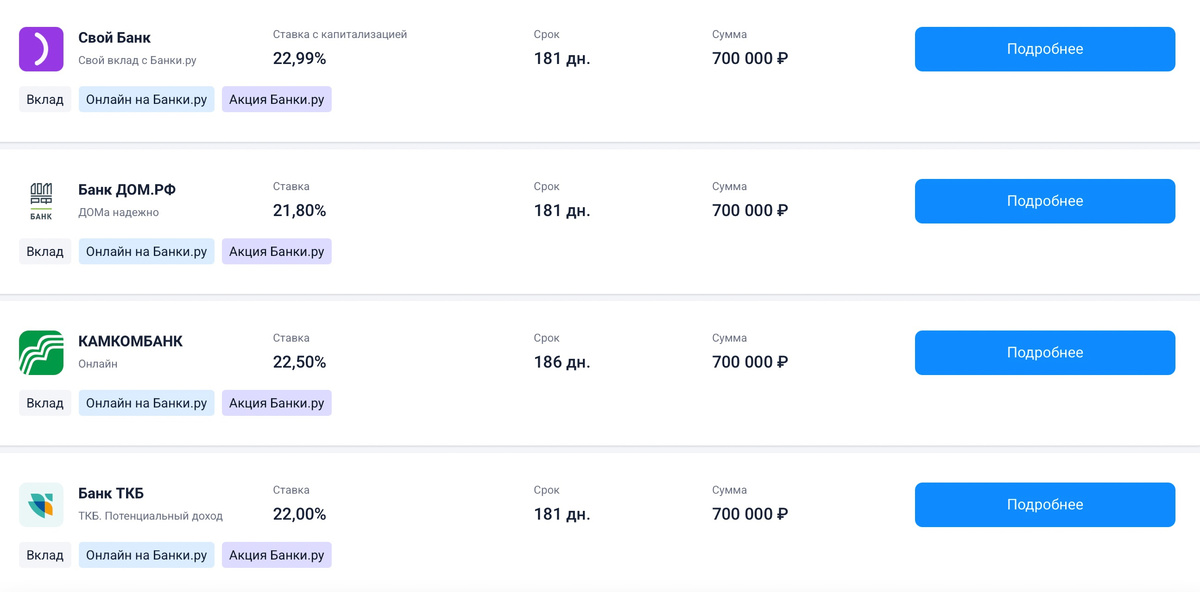Click the green КАМКОМБАНК logo icon
This screenshot has width=1200, height=592.
tap(41, 352)
